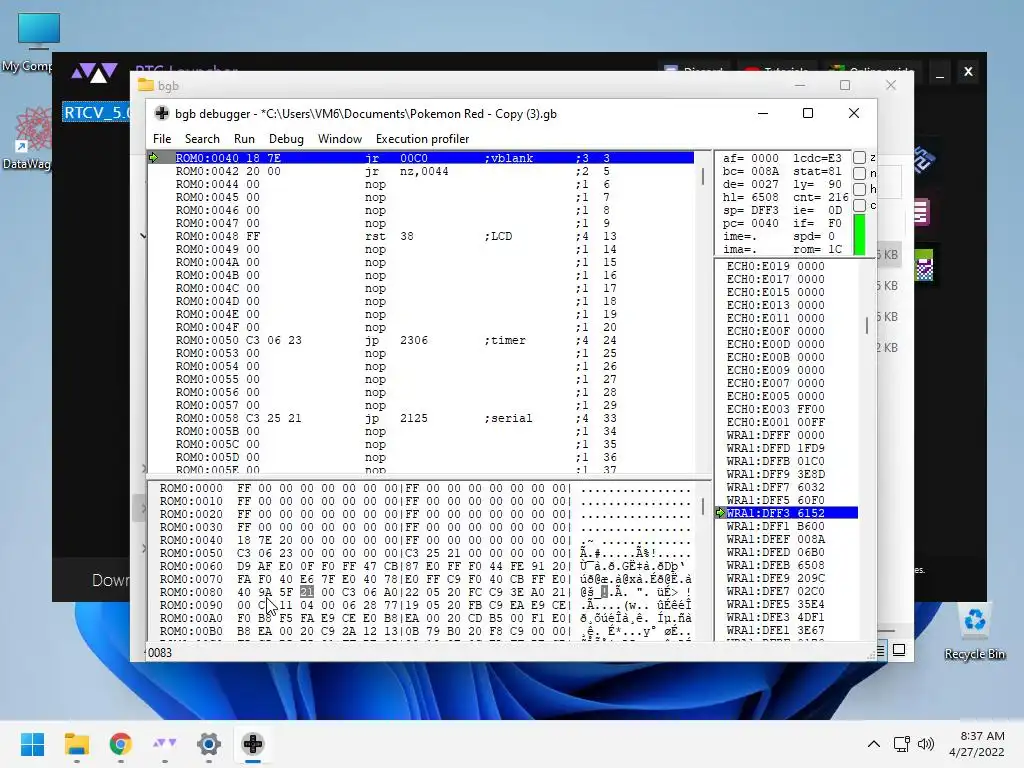
Task: Switch Explorer to details view icon
Action: point(881,650)
